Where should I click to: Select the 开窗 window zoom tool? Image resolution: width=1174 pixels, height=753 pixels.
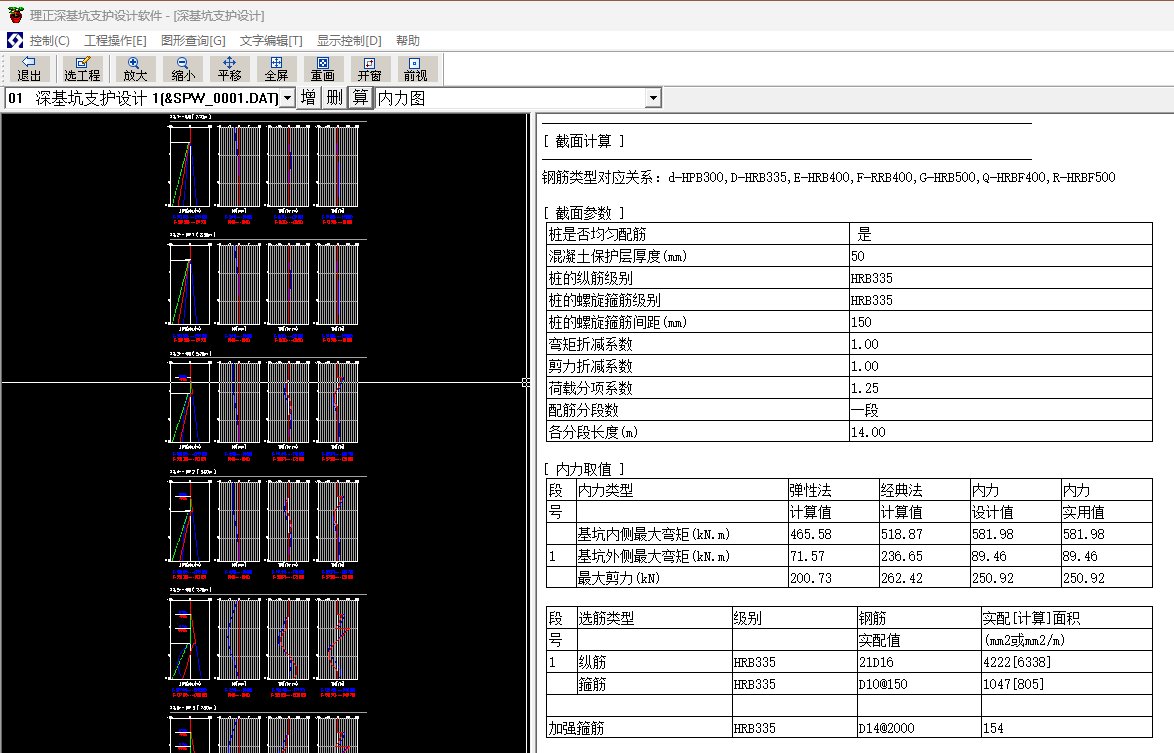click(369, 69)
